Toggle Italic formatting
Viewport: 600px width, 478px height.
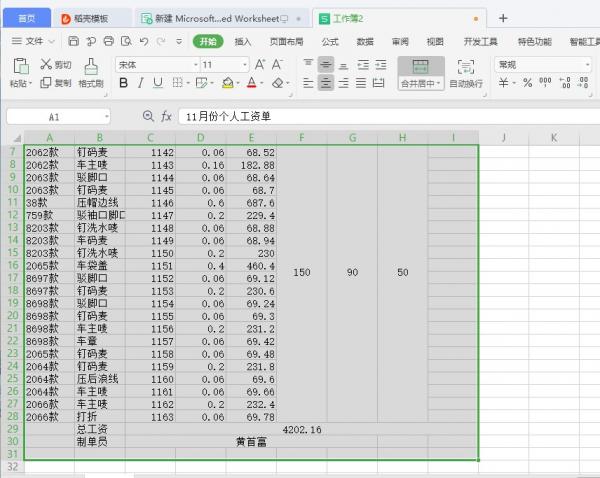tap(140, 83)
